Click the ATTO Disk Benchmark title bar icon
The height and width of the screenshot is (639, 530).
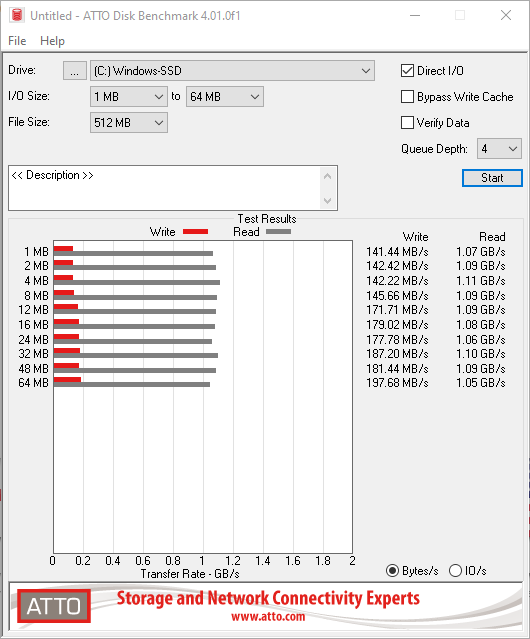[x=17, y=15]
